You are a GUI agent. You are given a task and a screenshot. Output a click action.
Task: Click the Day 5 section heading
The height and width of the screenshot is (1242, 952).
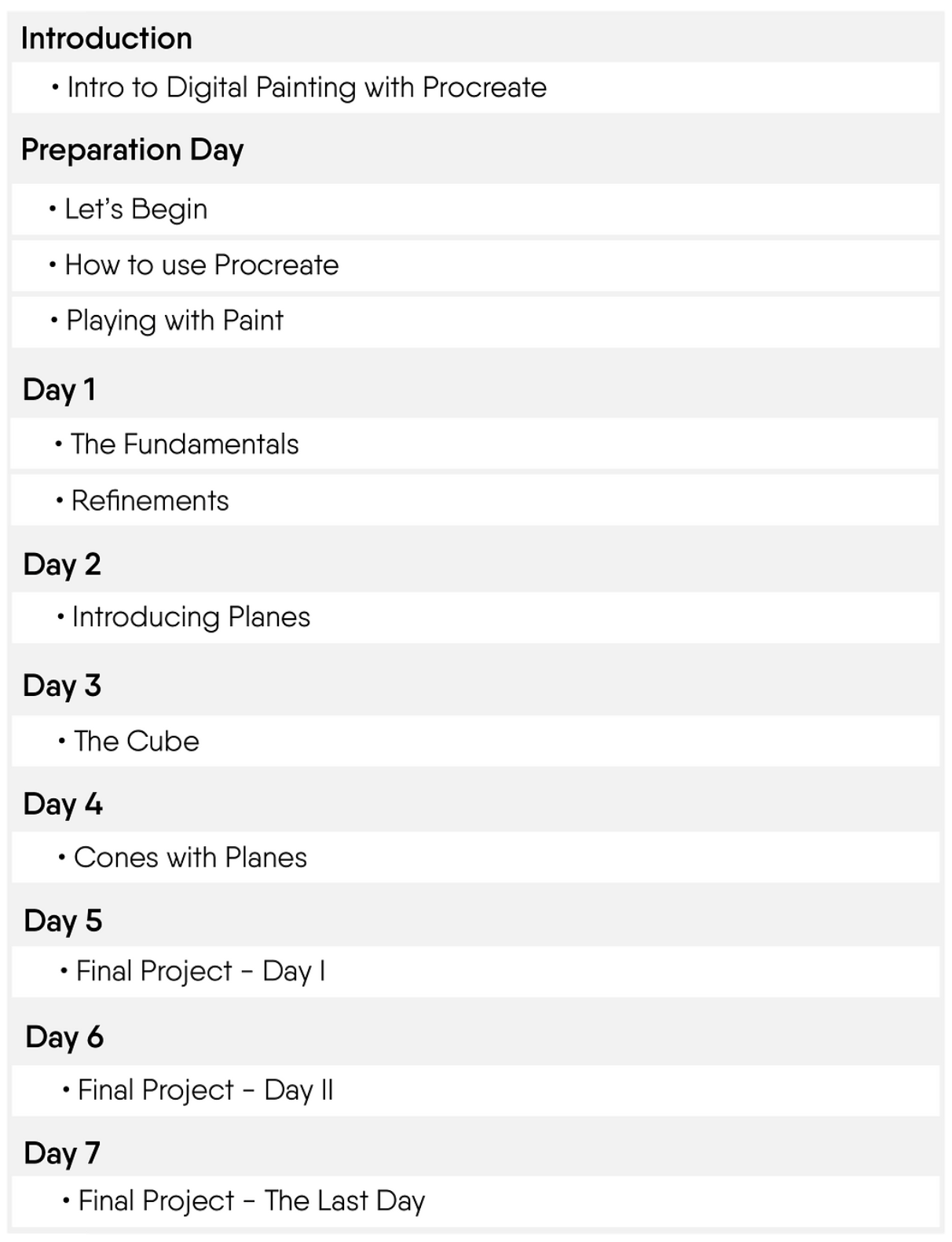pyautogui.click(x=63, y=921)
